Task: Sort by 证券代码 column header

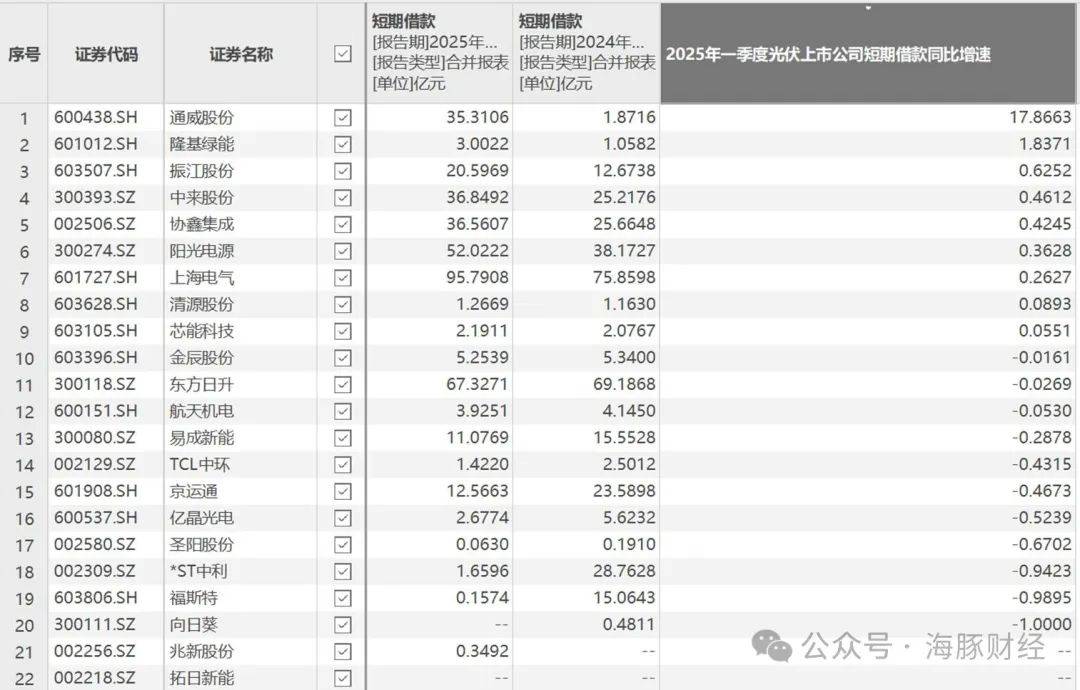Action: point(106,54)
